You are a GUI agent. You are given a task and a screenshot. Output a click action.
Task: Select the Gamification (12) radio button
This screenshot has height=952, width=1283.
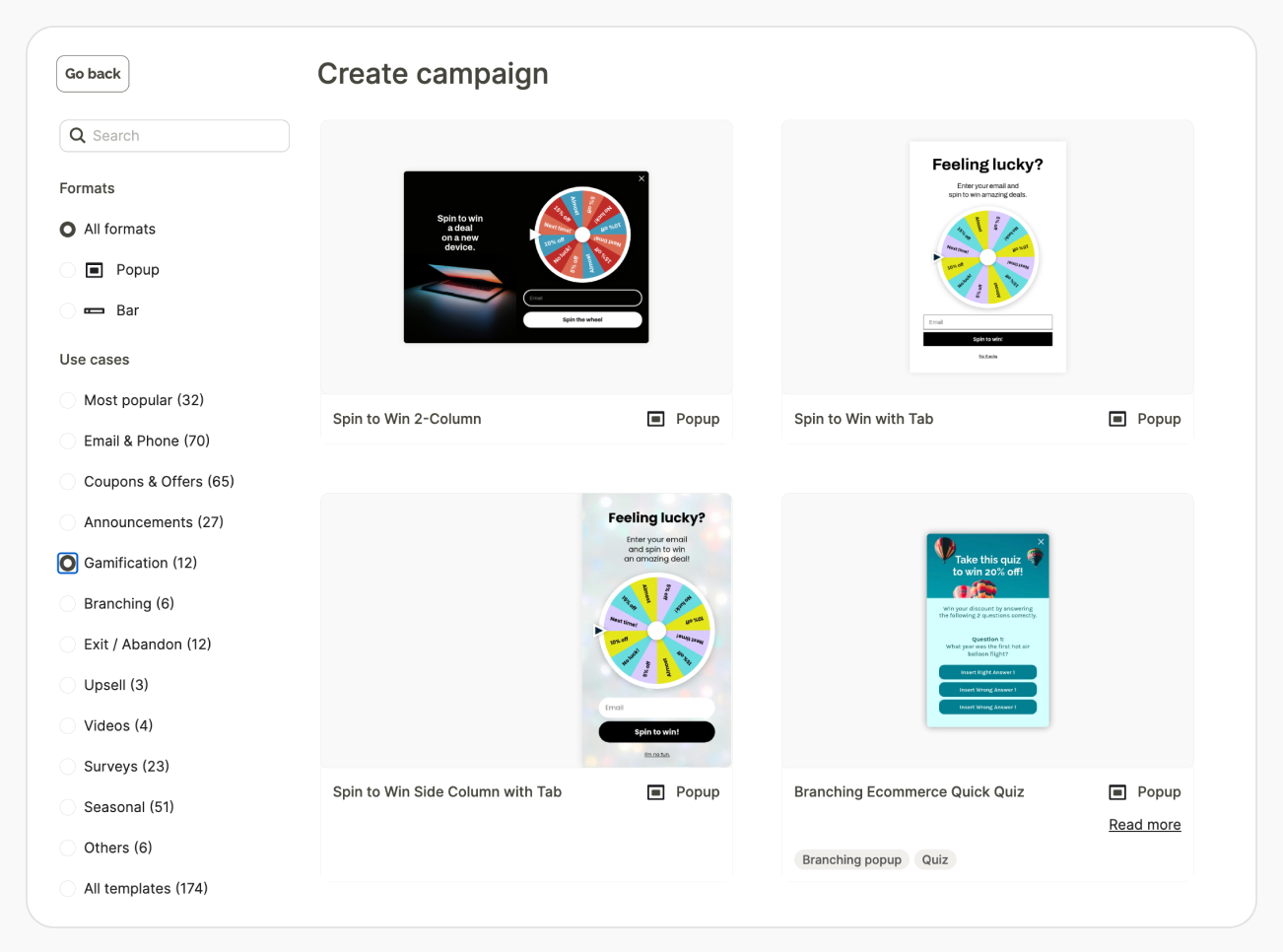pyautogui.click(x=68, y=563)
